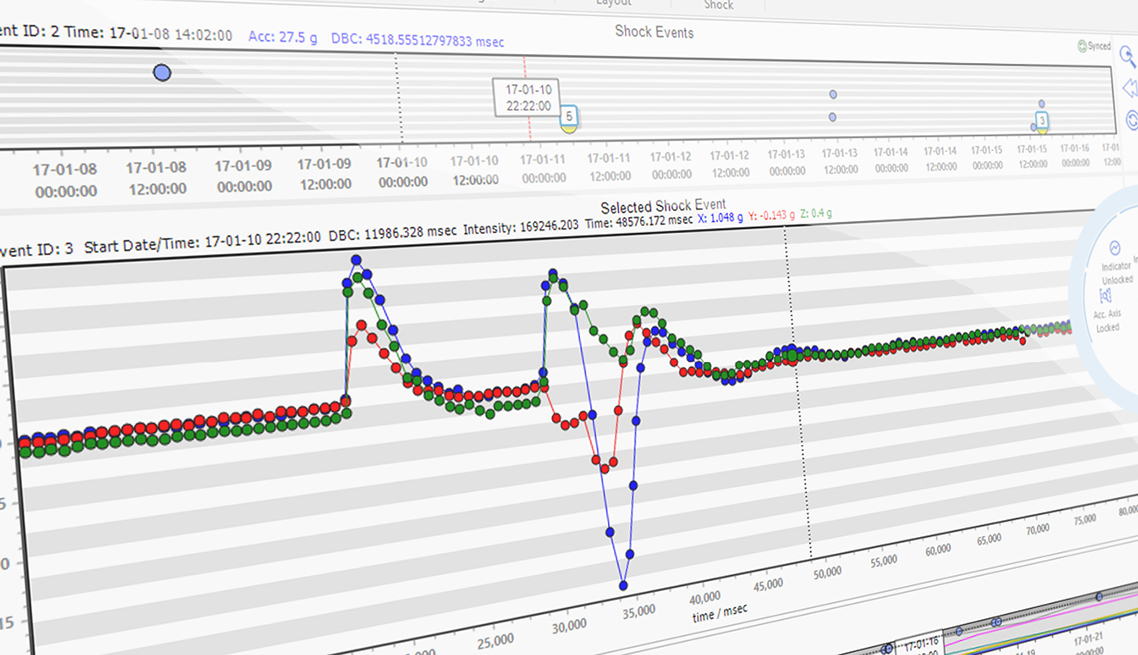Select the large blue shock event on 17-01-08
This screenshot has width=1138, height=655.
point(162,72)
